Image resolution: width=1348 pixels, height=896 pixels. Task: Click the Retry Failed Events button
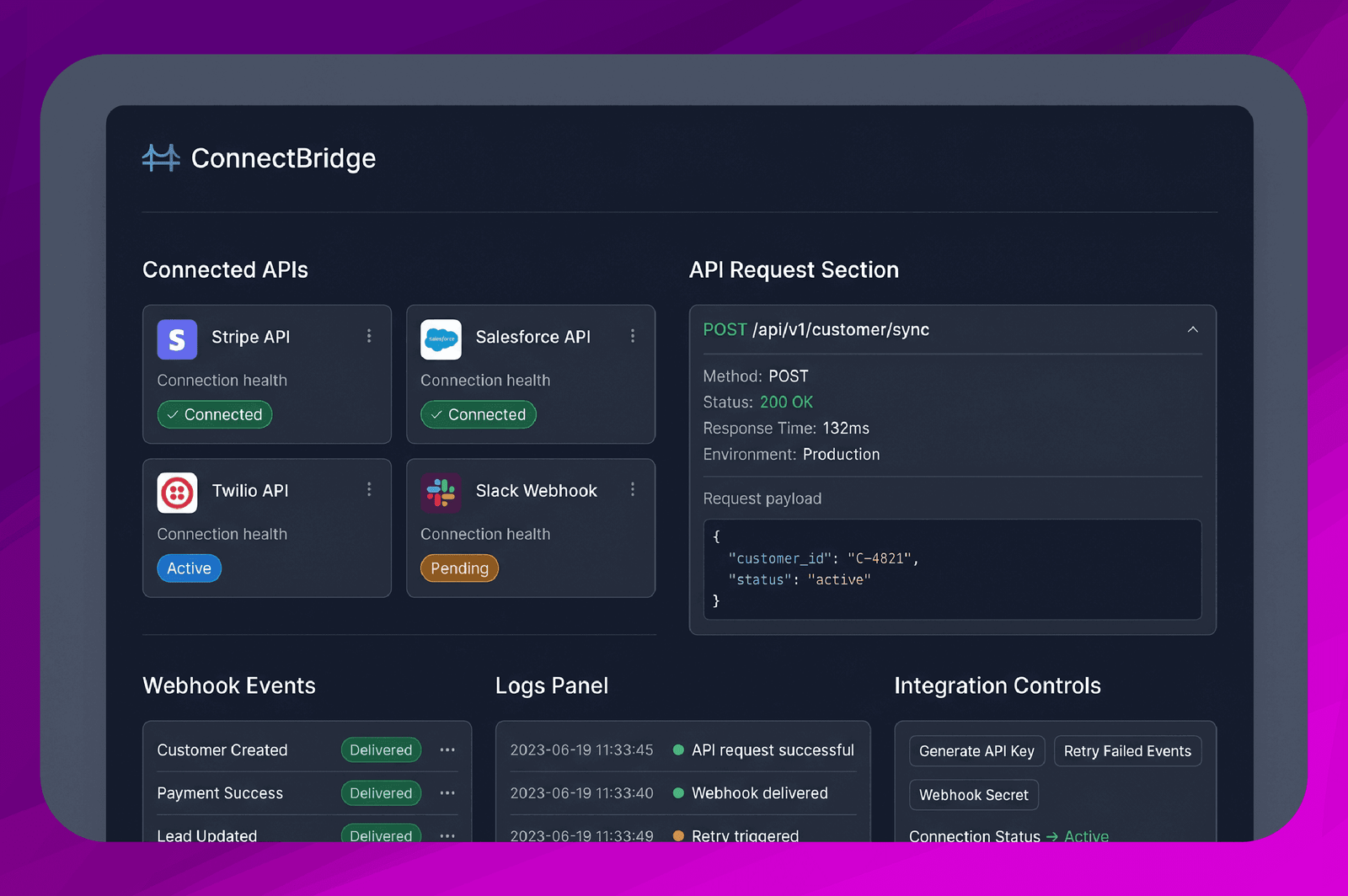tap(1127, 751)
